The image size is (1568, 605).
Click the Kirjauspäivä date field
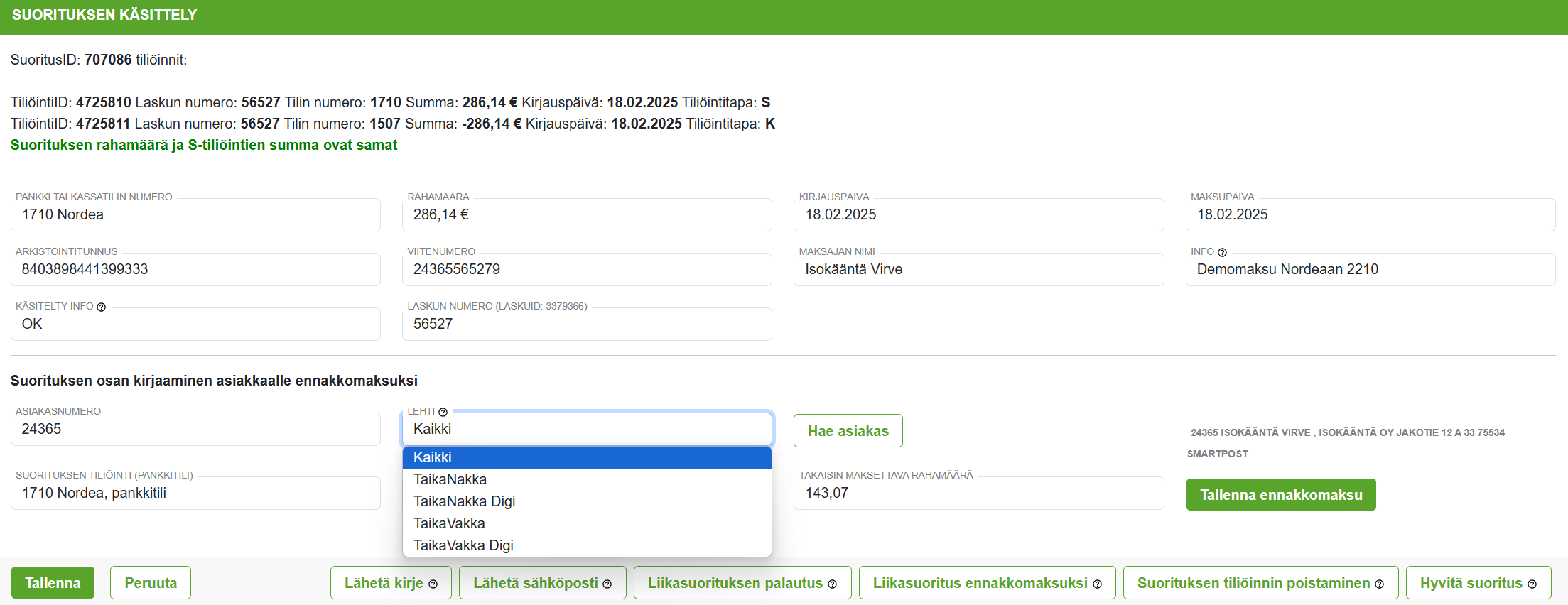(x=978, y=214)
